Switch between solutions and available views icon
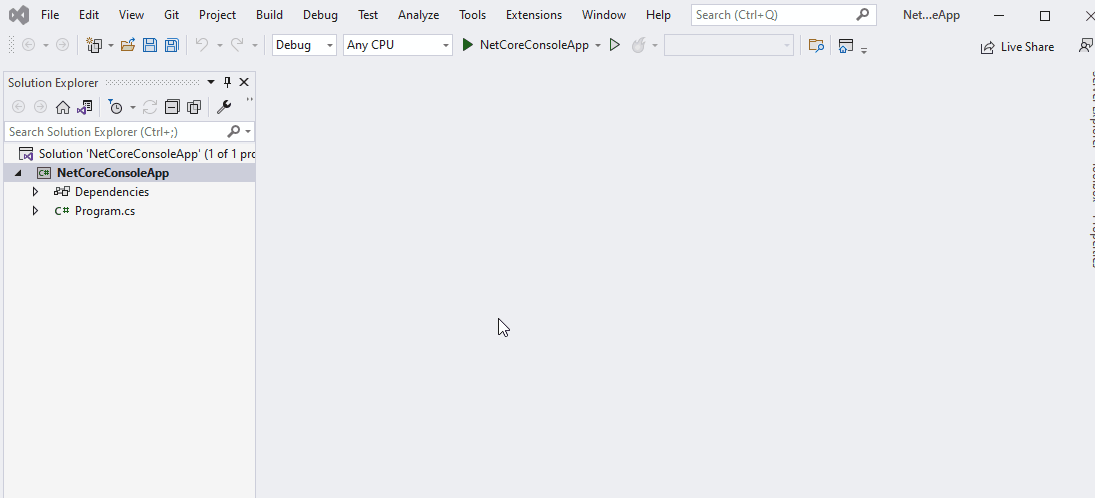Screen dimensions: 1095x498 pyautogui.click(x=84, y=107)
